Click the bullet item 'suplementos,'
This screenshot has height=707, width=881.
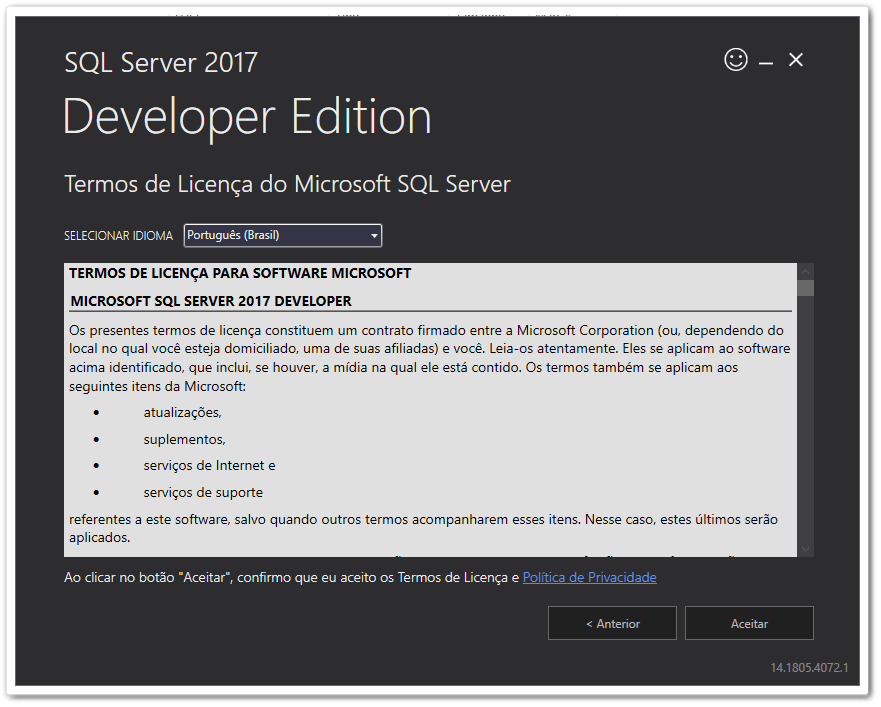tap(184, 439)
